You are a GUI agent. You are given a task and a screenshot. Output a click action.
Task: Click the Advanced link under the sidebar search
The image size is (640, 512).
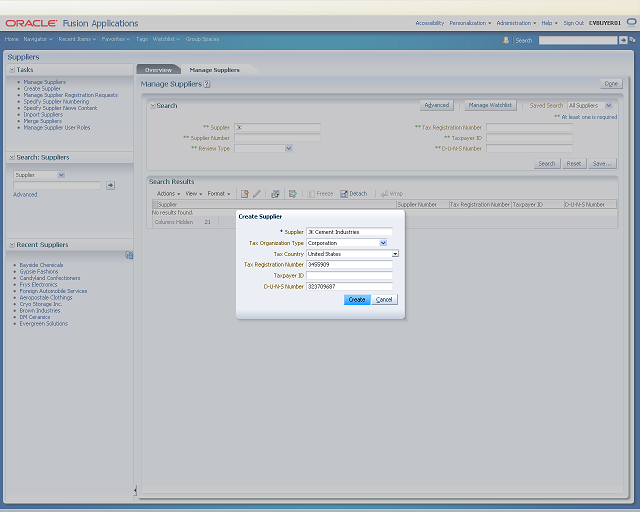[25, 195]
